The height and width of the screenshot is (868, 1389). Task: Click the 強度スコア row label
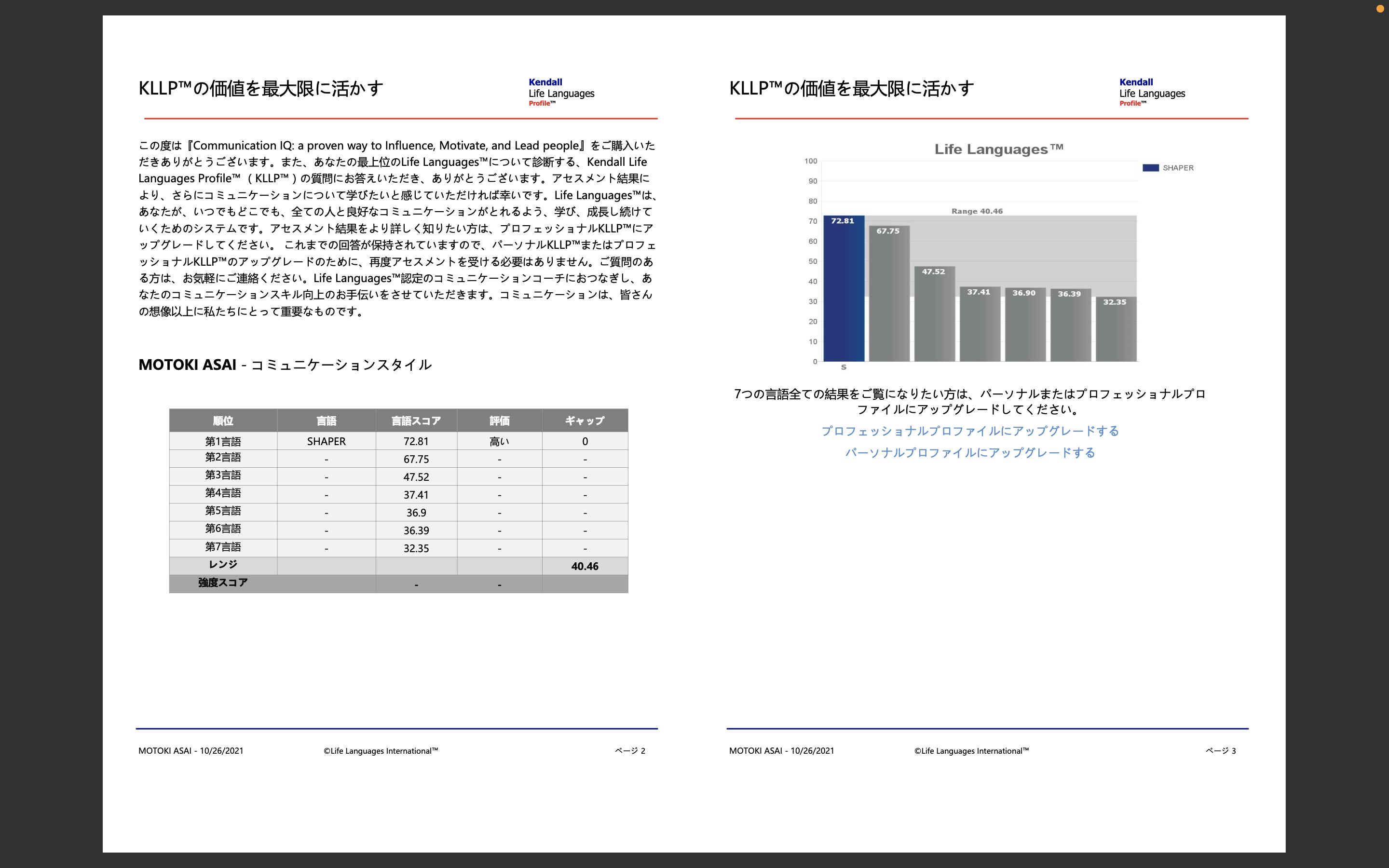(223, 583)
